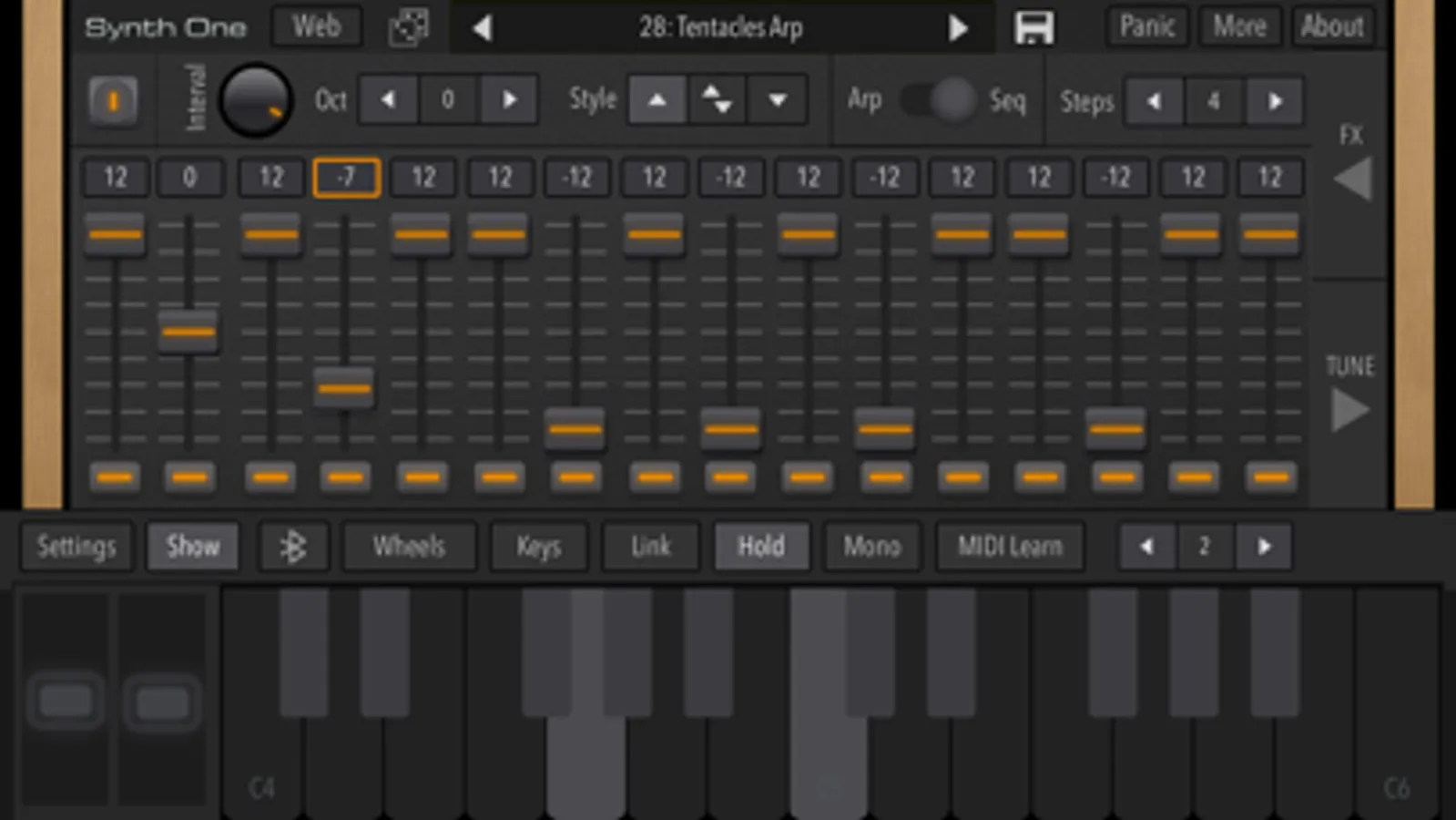Toggle the Hold button

click(761, 547)
